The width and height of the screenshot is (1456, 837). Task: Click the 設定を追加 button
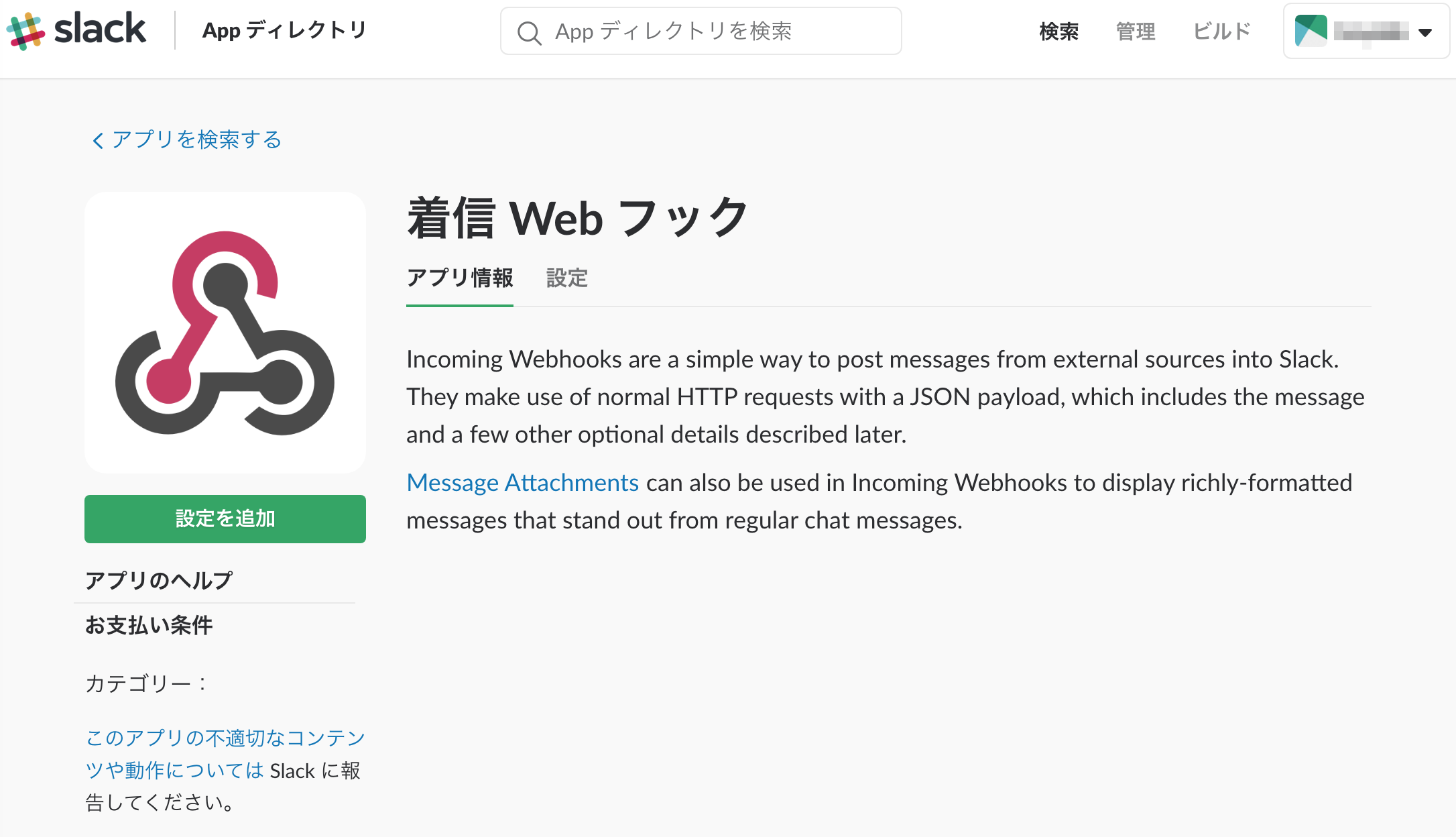click(x=225, y=518)
